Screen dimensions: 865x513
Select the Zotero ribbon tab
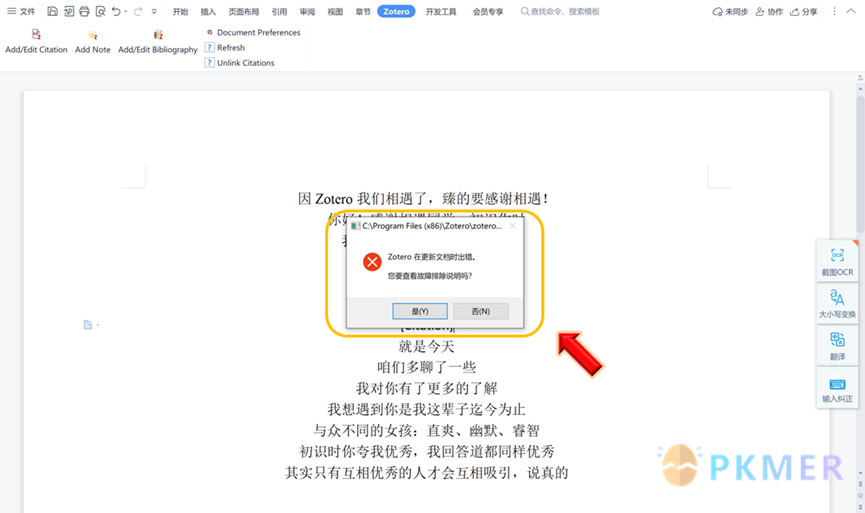pos(396,11)
